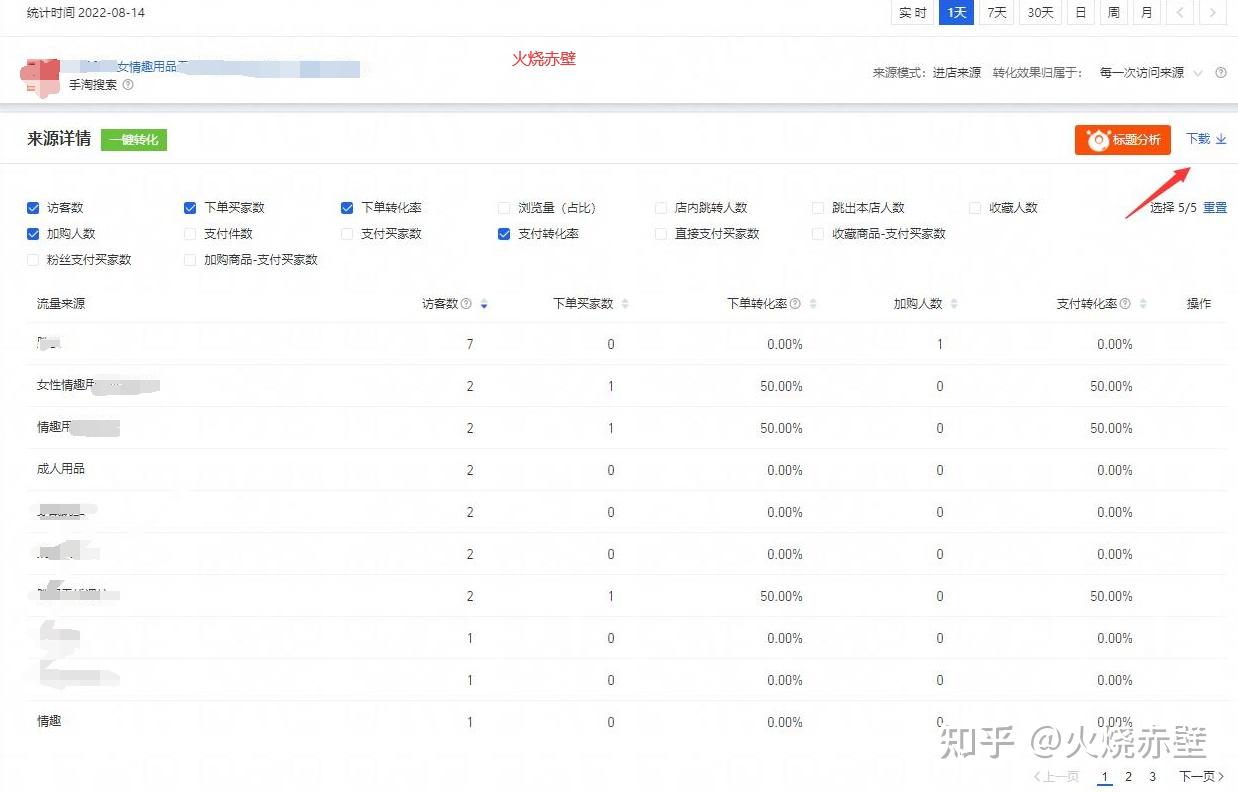
Task: Click 上一页 previous page button
Action: pos(1056,777)
